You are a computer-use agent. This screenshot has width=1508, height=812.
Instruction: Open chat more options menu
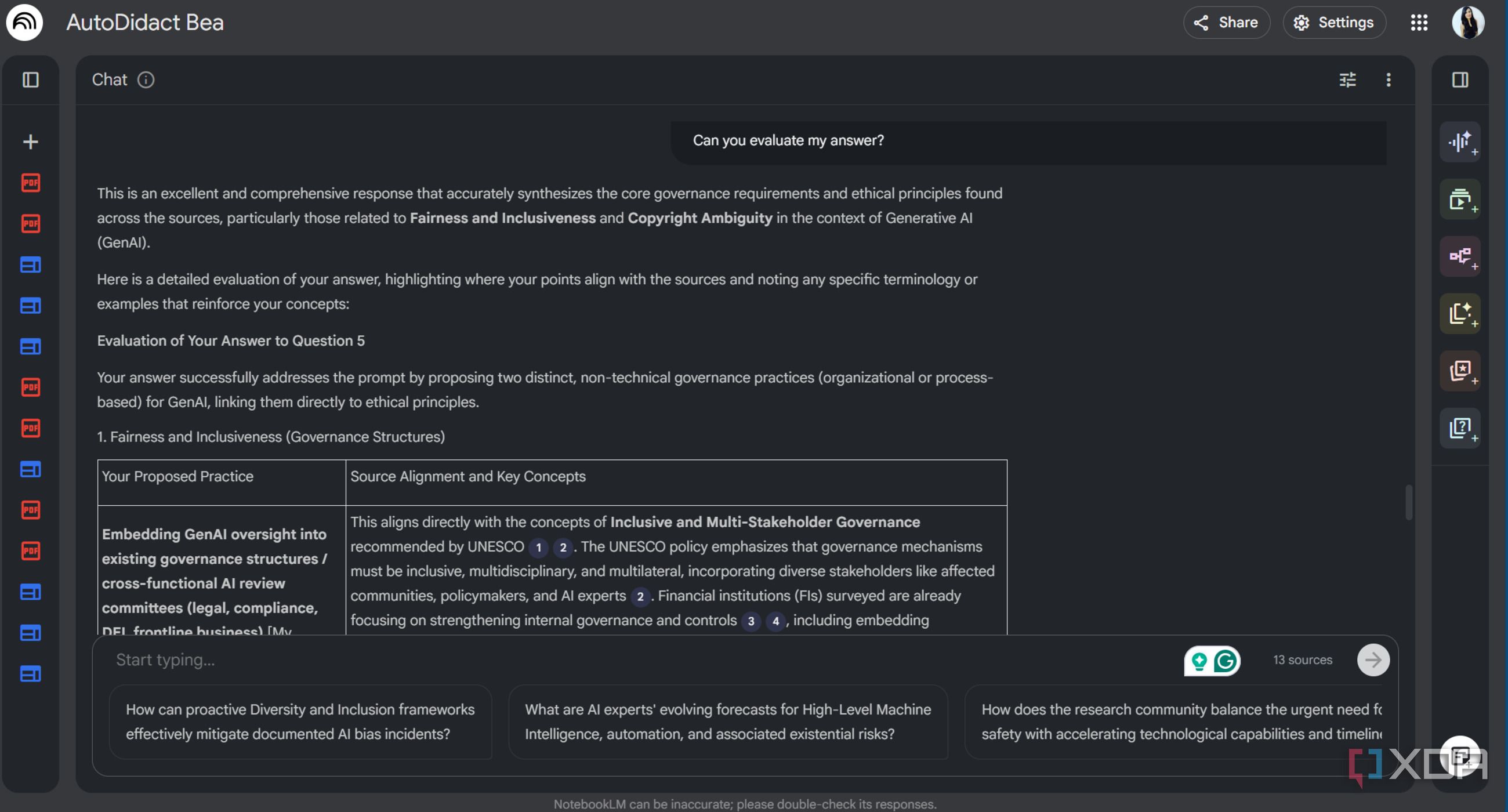tap(1389, 79)
